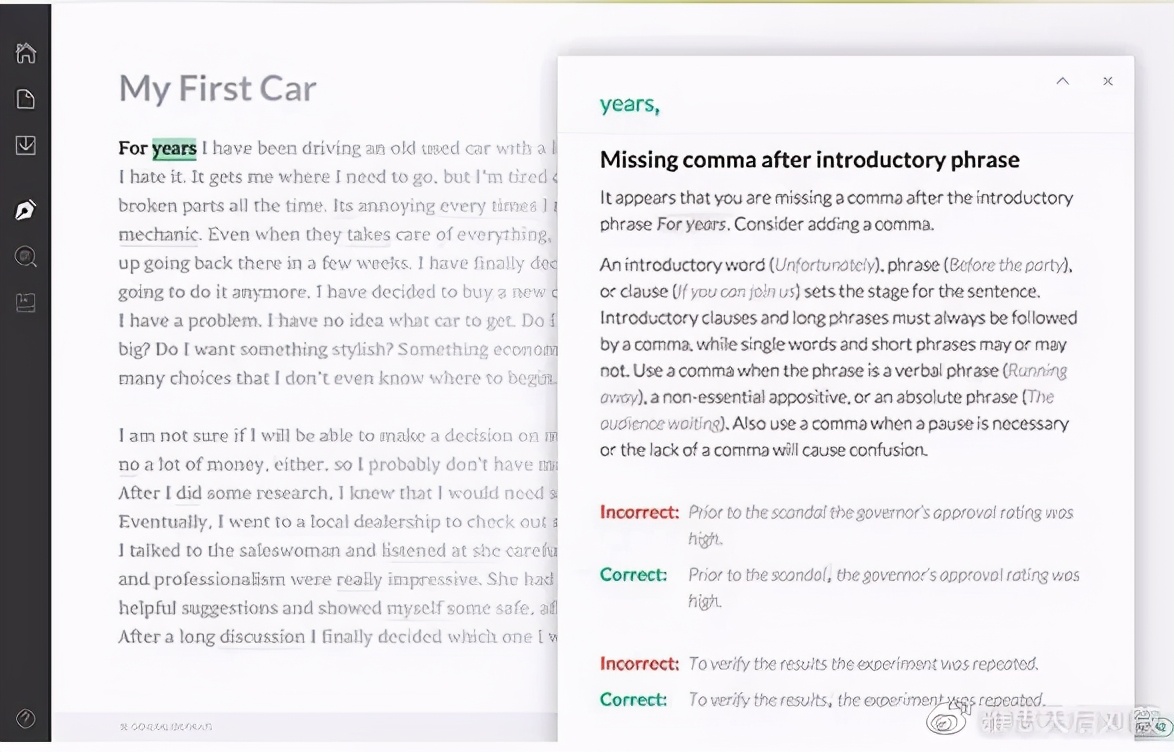The width and height of the screenshot is (1174, 752).
Task: Select highlighted word "years" in document
Action: click(x=174, y=149)
